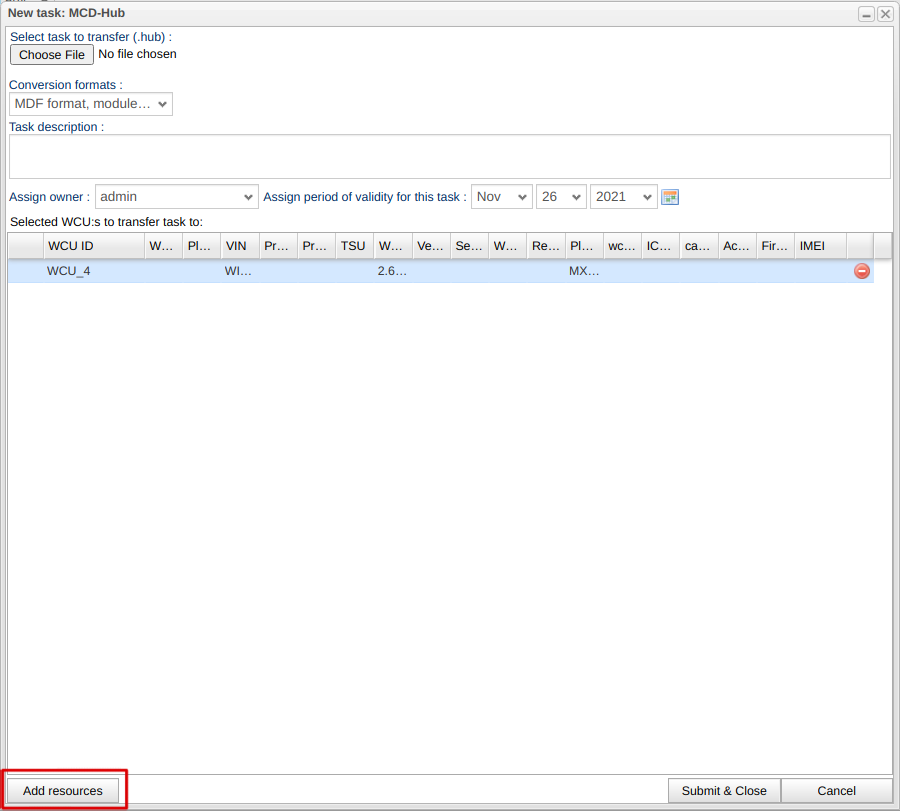Cancel the new task dialog
The height and width of the screenshot is (811, 900).
836,791
